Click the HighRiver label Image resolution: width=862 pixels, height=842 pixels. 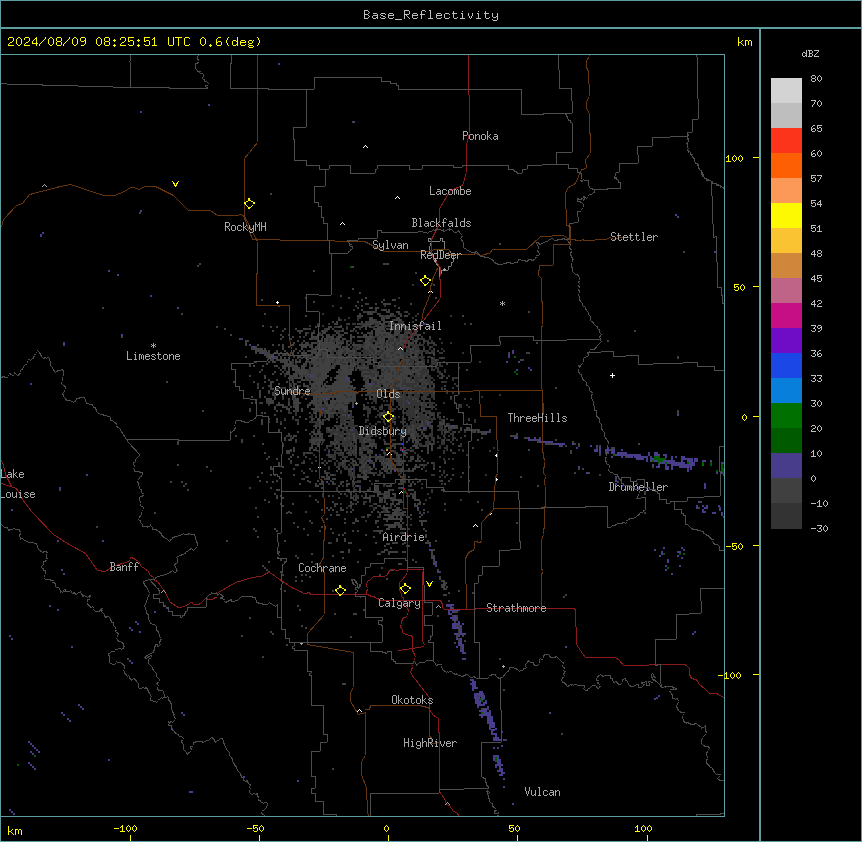point(430,743)
